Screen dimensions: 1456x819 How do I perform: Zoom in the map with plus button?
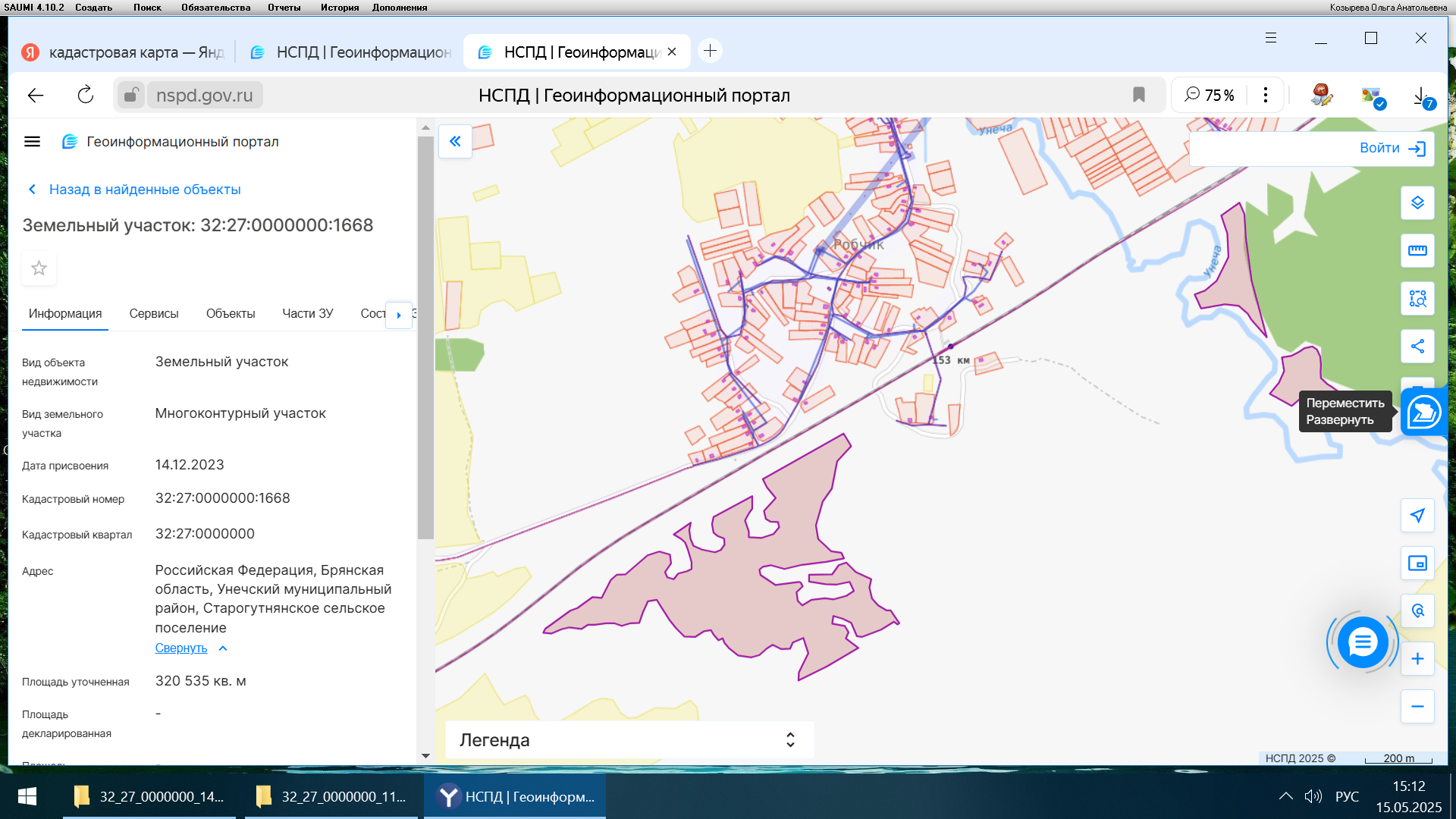point(1417,659)
